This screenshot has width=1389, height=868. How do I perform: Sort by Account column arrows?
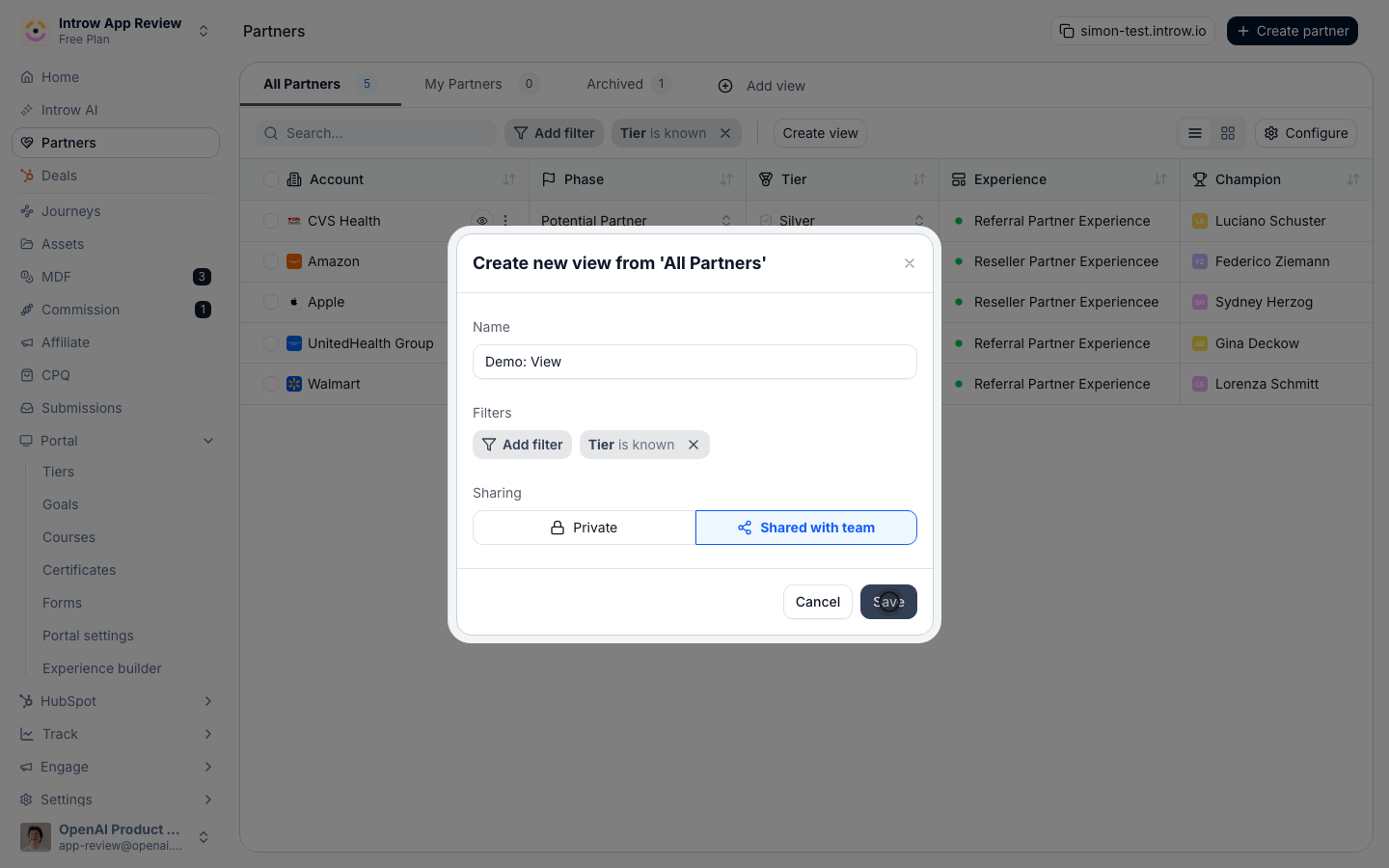pyautogui.click(x=509, y=179)
